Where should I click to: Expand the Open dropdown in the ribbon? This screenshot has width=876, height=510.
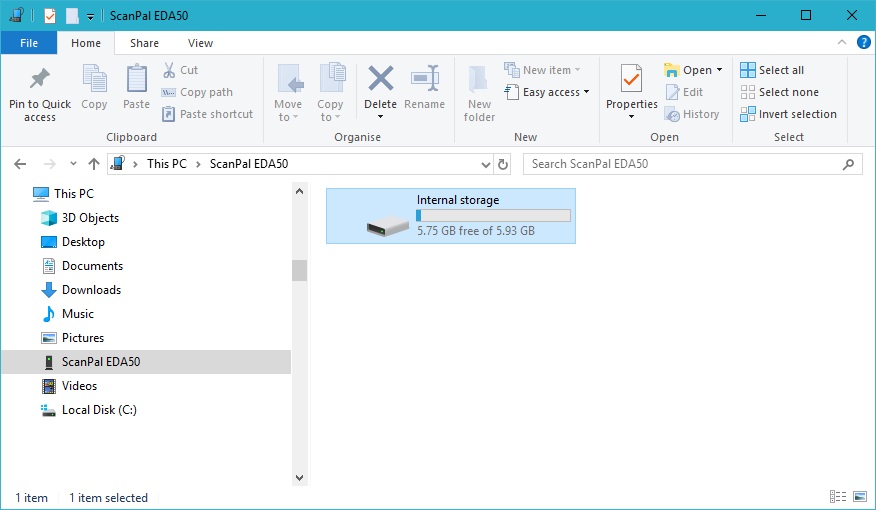(719, 70)
